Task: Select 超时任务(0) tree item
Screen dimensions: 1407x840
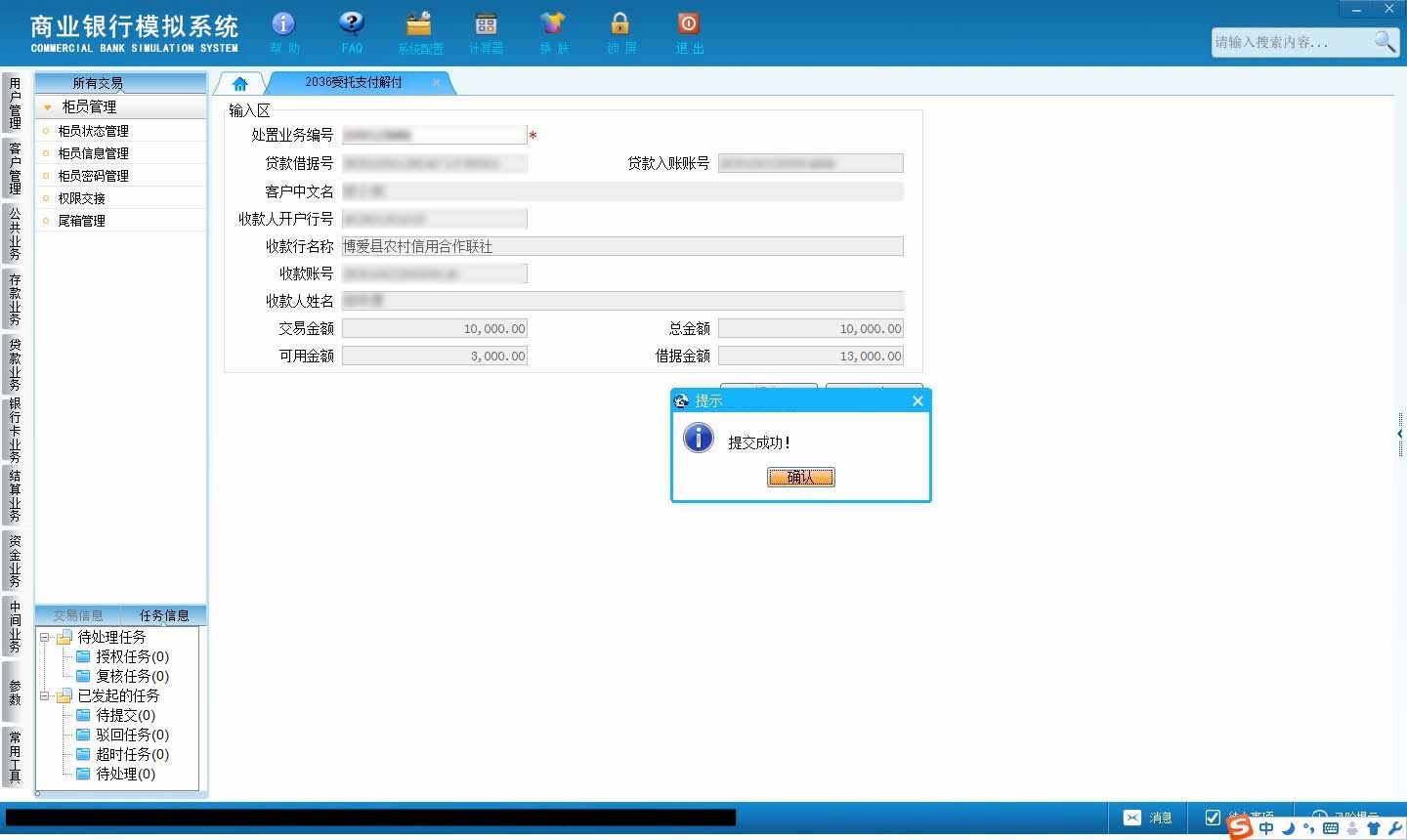Action: [x=132, y=754]
